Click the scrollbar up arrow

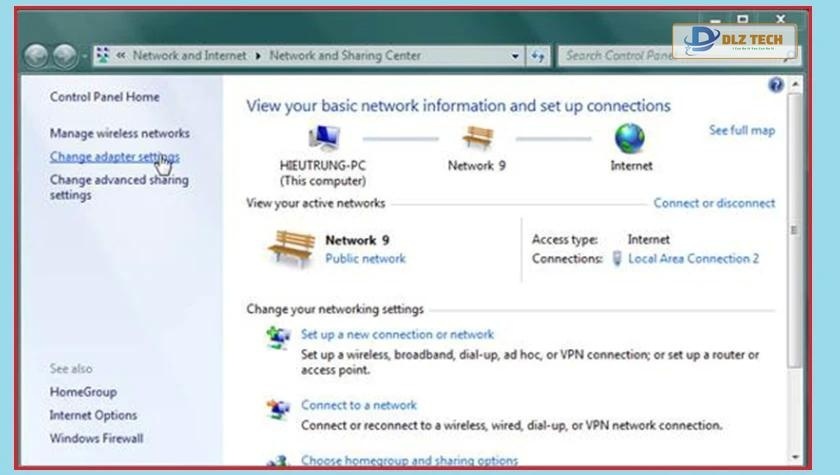pyautogui.click(x=795, y=85)
